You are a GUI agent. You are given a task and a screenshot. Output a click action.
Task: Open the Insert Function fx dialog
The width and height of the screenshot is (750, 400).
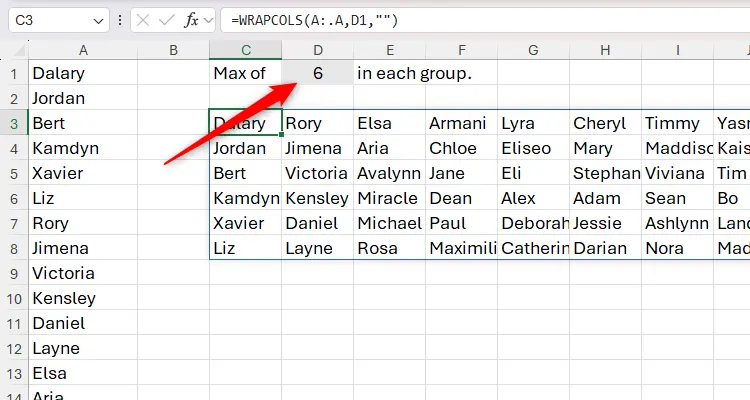tap(192, 20)
